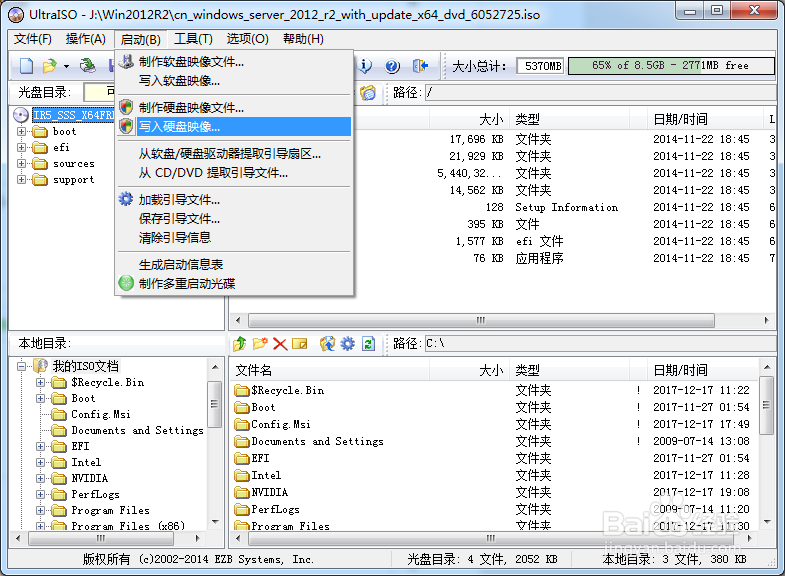Click the gear icon next to 加载引导文件

pyautogui.click(x=126, y=199)
